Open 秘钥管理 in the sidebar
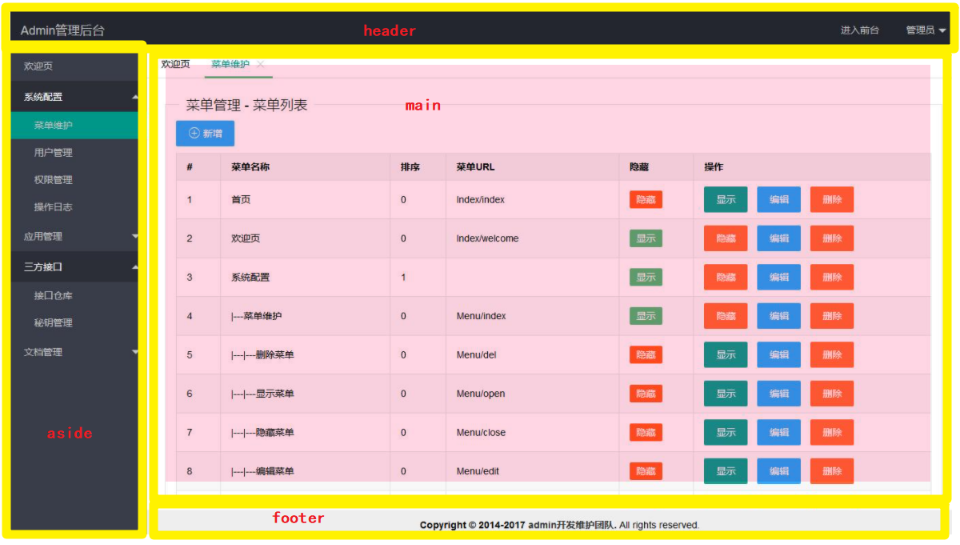This screenshot has width=960, height=545. click(x=74, y=323)
